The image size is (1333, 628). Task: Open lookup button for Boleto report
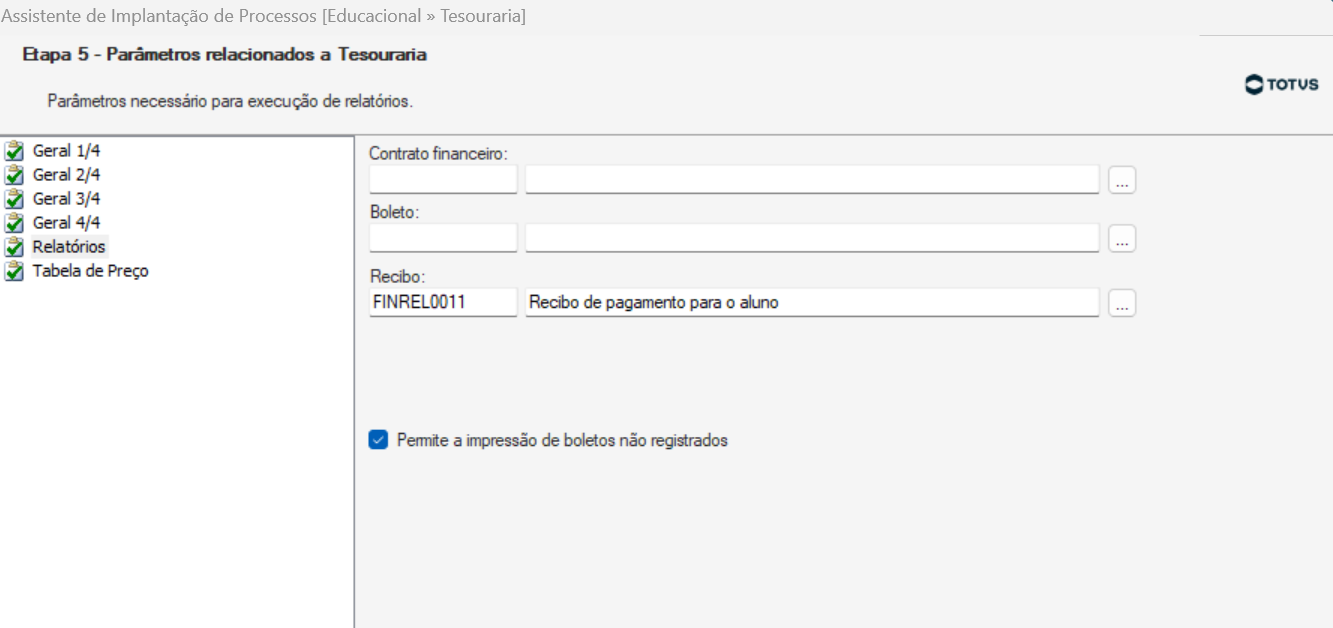click(1122, 238)
